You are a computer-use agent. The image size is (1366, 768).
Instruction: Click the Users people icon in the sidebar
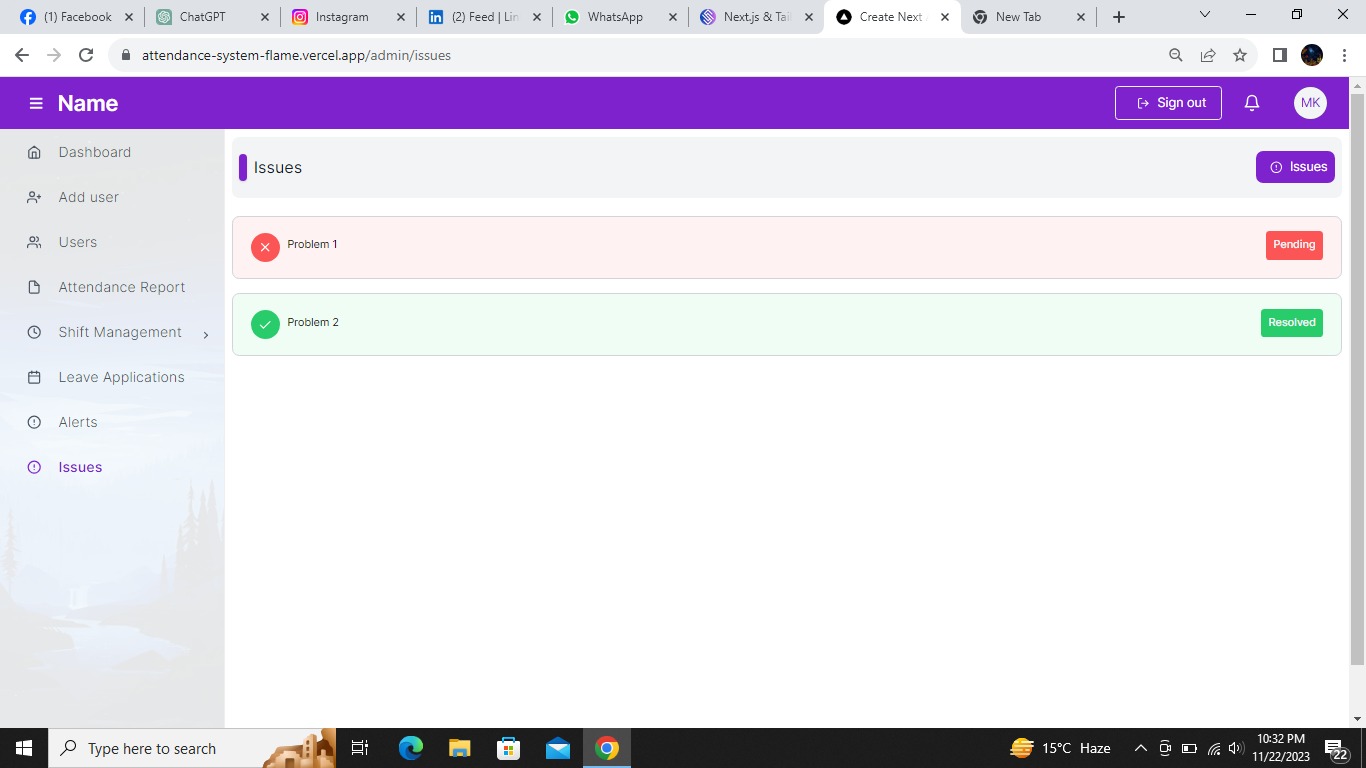pyautogui.click(x=34, y=242)
